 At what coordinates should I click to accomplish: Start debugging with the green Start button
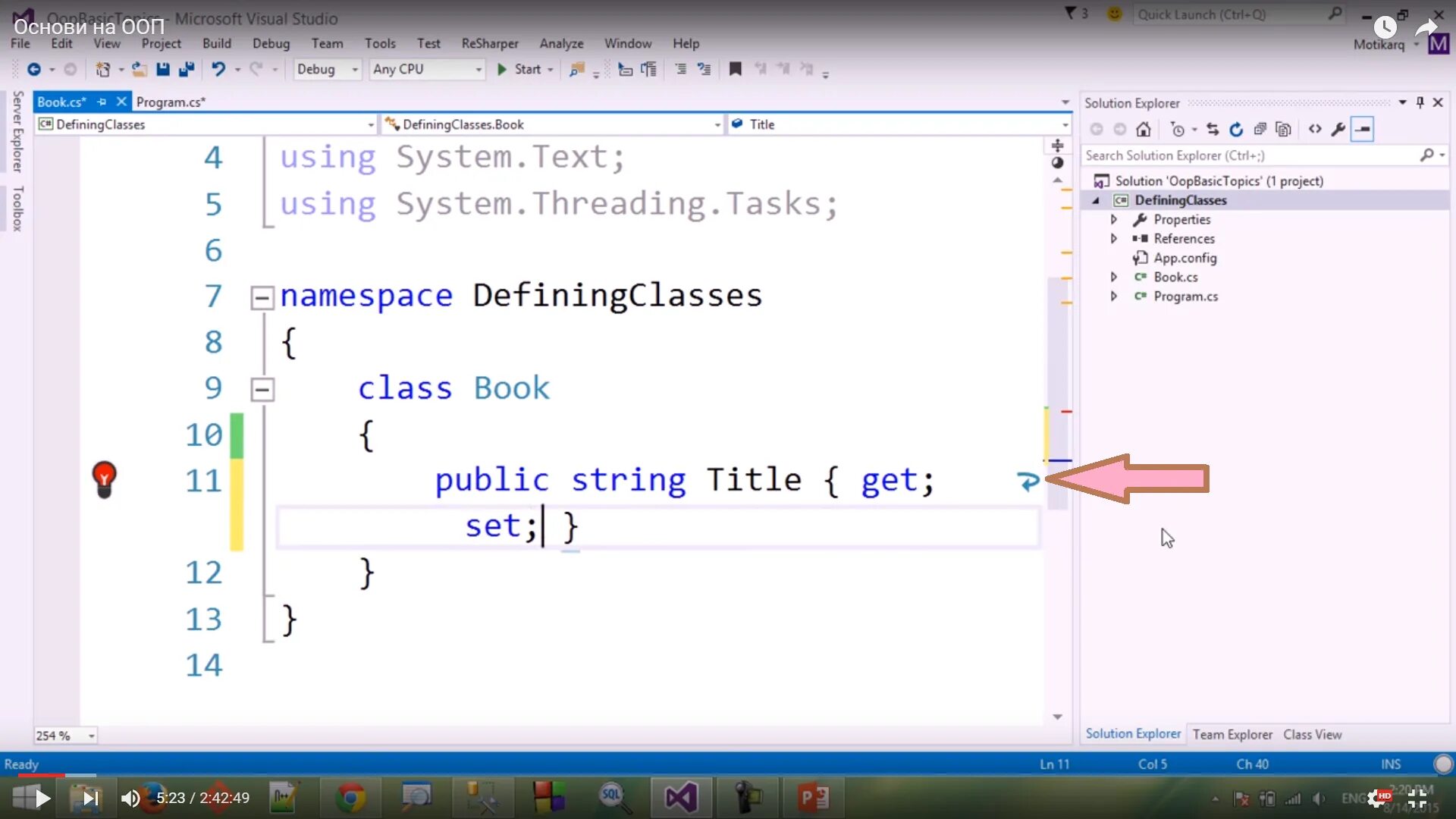(x=519, y=70)
